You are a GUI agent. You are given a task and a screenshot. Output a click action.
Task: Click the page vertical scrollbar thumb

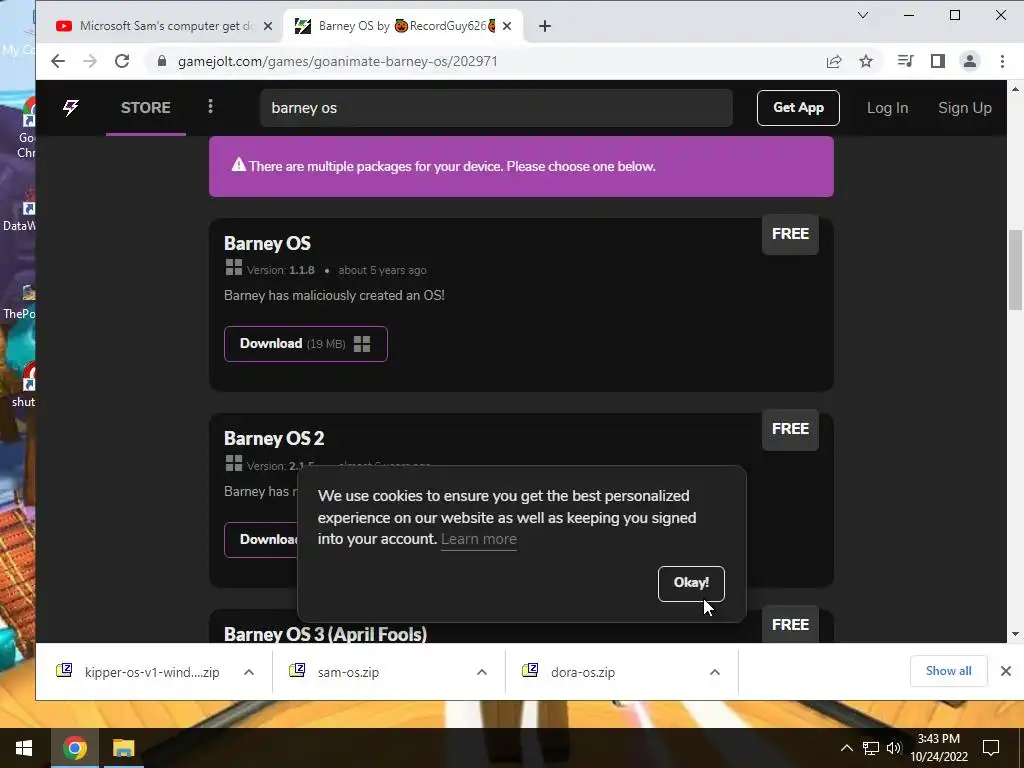1015,270
